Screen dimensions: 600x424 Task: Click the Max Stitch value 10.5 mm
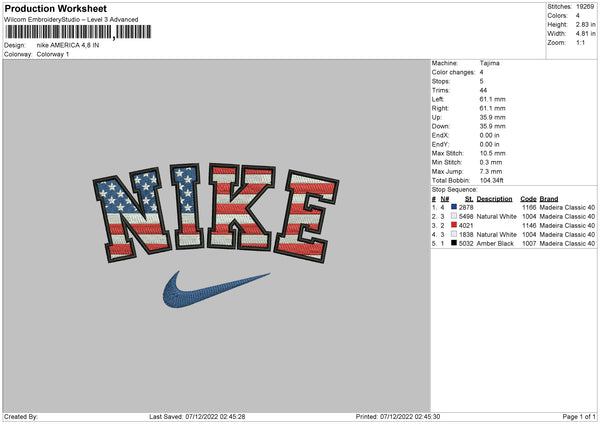coord(492,153)
